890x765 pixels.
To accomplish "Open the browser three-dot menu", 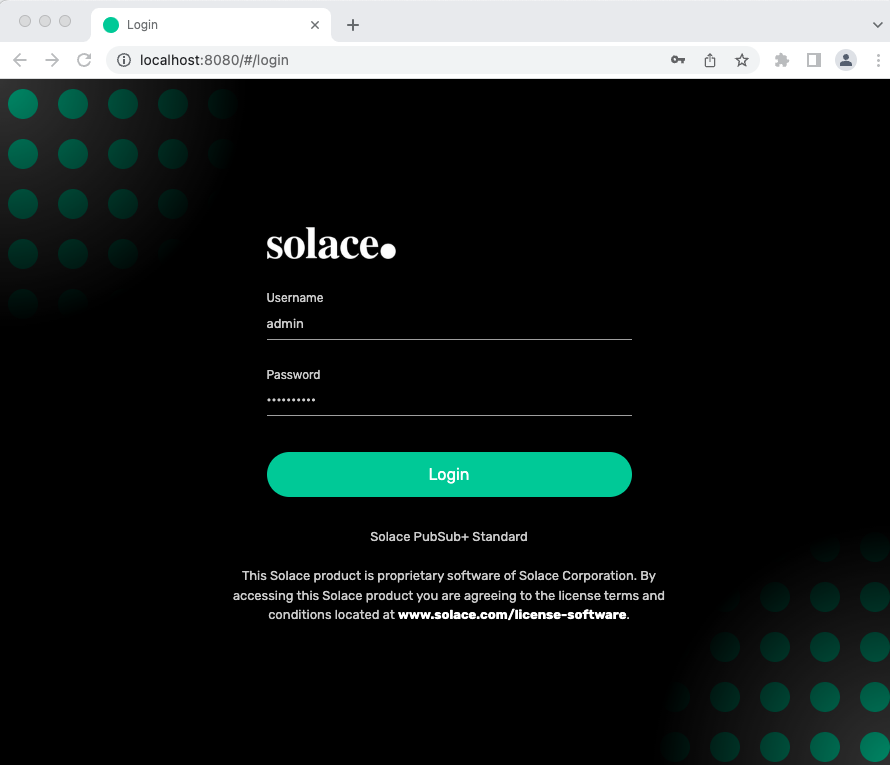I will pos(878,60).
